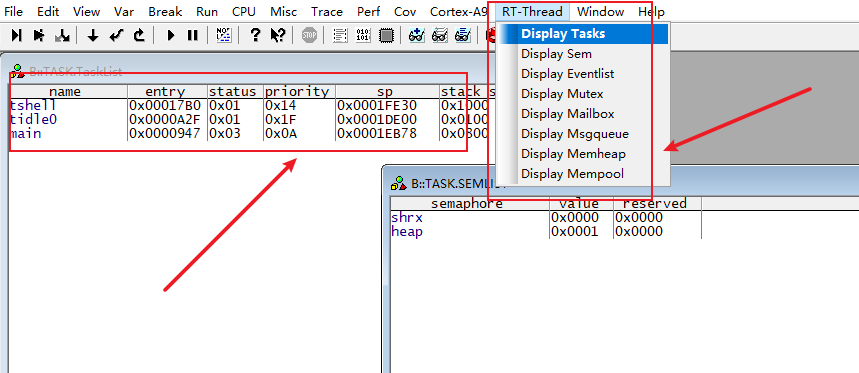The width and height of the screenshot is (859, 373).
Task: Open the Cortex-A9 menu
Action: [x=459, y=12]
